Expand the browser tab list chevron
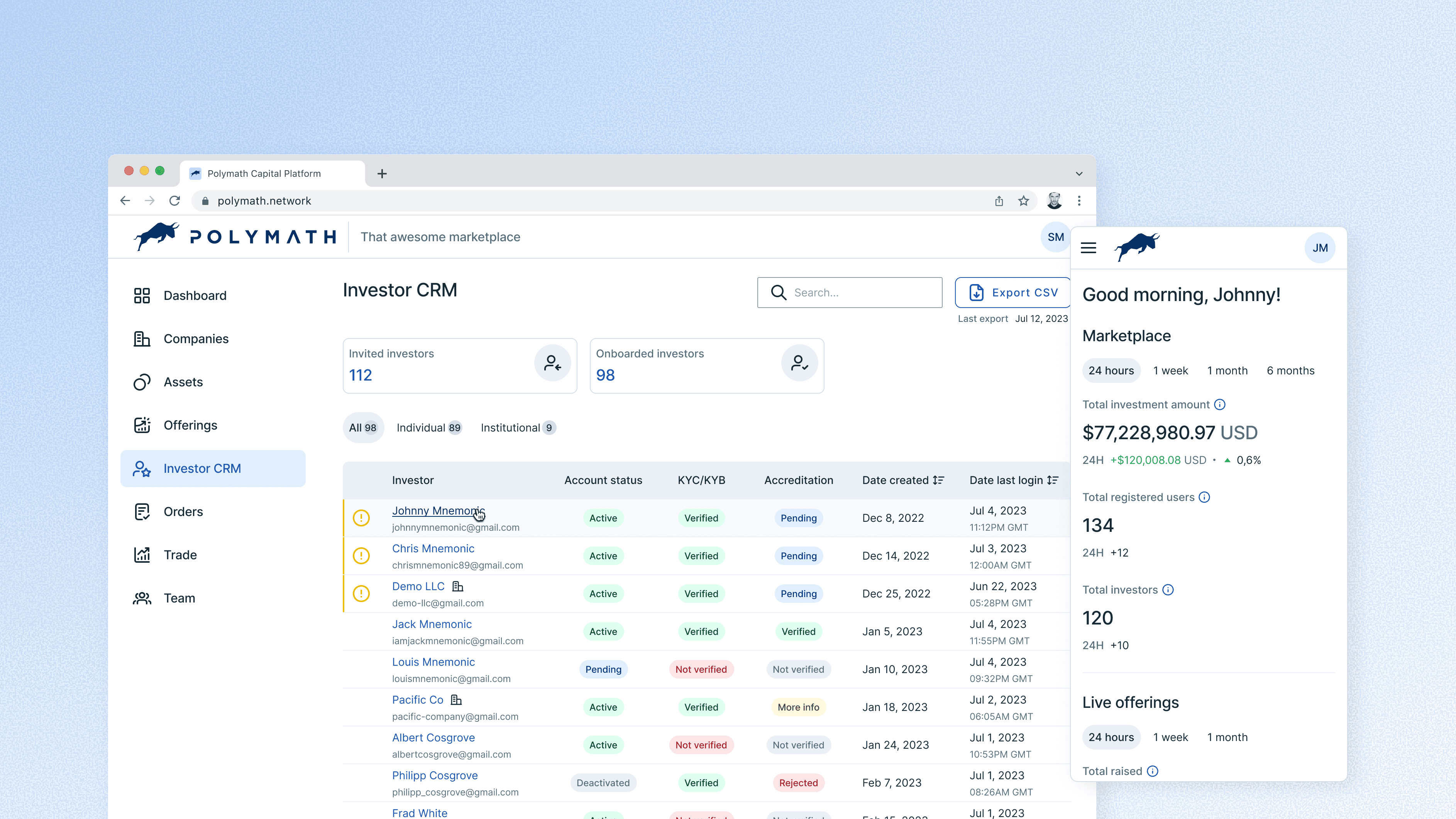 coord(1078,174)
